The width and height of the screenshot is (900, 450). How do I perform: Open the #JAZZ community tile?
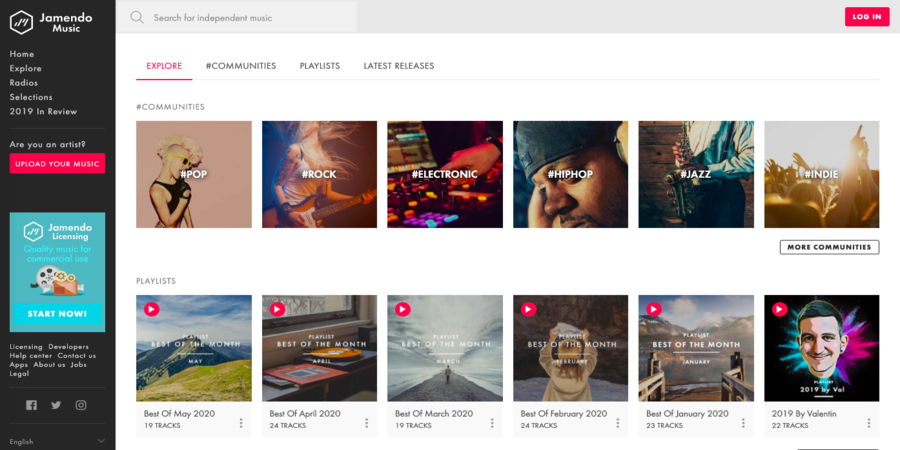pos(696,174)
